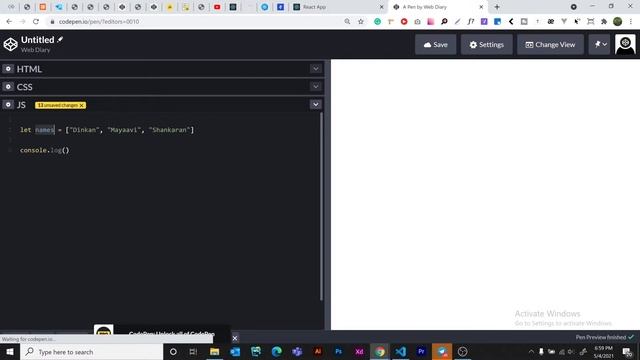Open Cortana from the taskbar
This screenshot has width=640, height=360.
(x=173, y=351)
